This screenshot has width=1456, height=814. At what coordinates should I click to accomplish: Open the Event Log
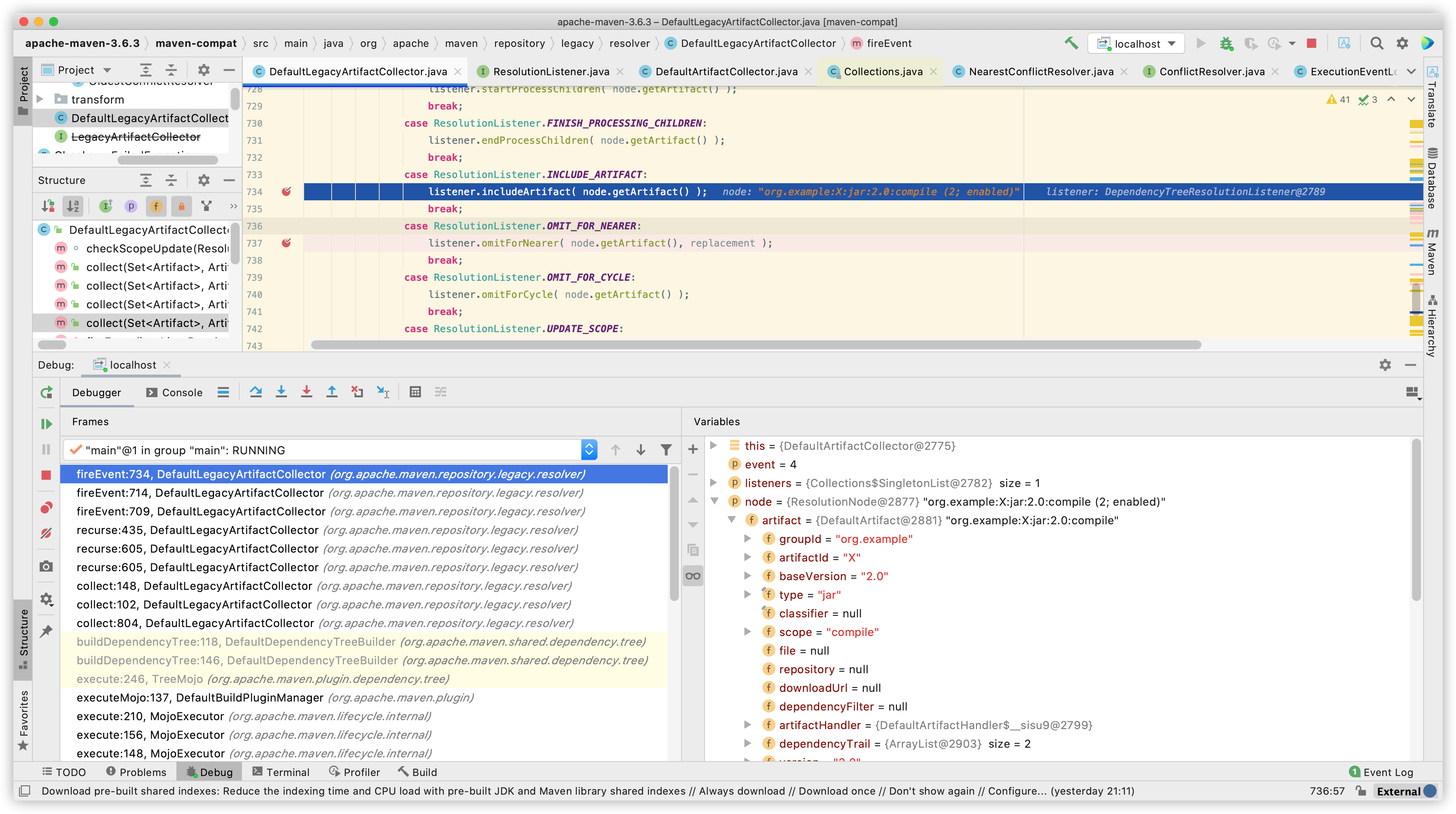click(x=1382, y=772)
